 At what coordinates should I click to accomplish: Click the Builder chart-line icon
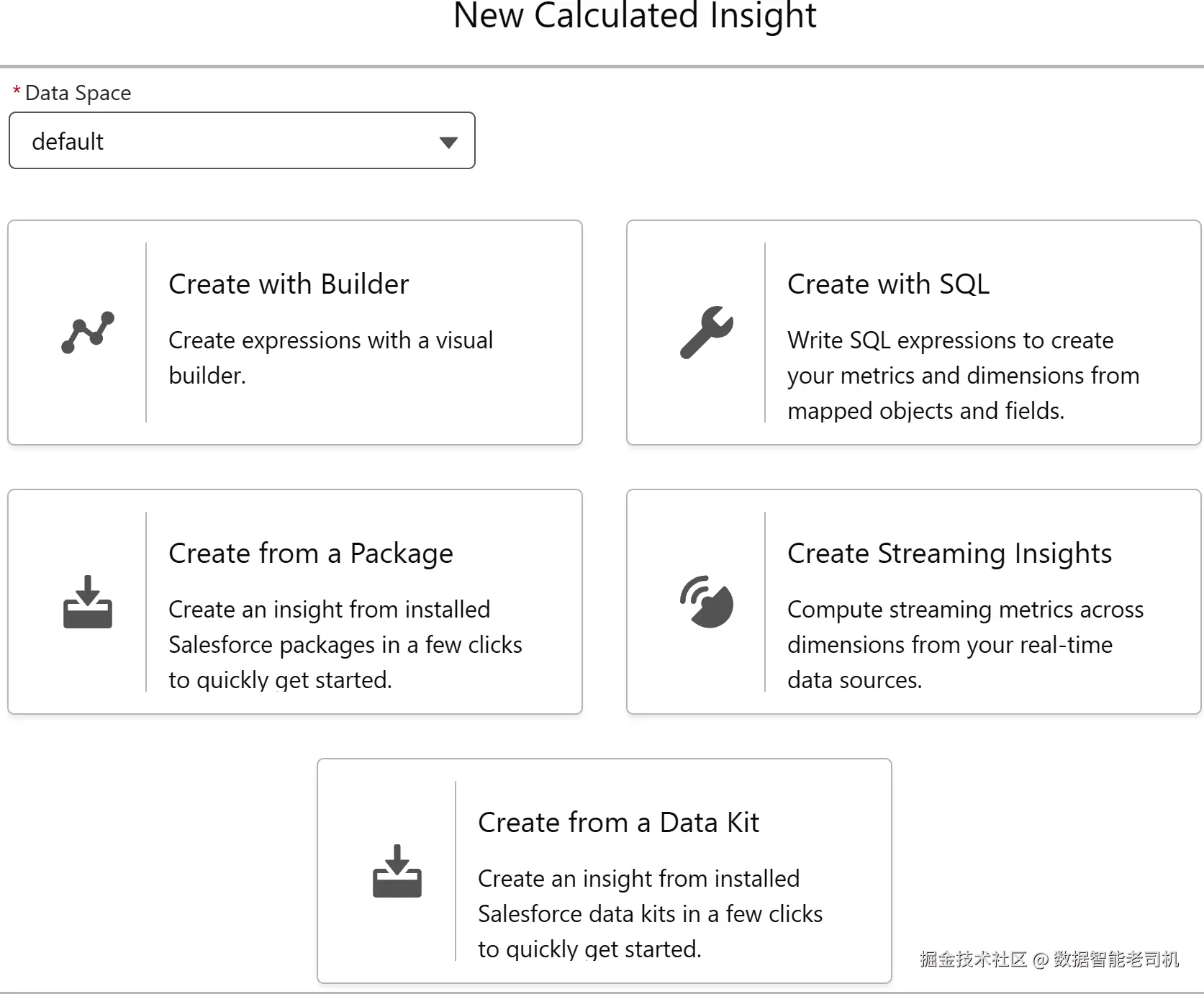tap(88, 333)
